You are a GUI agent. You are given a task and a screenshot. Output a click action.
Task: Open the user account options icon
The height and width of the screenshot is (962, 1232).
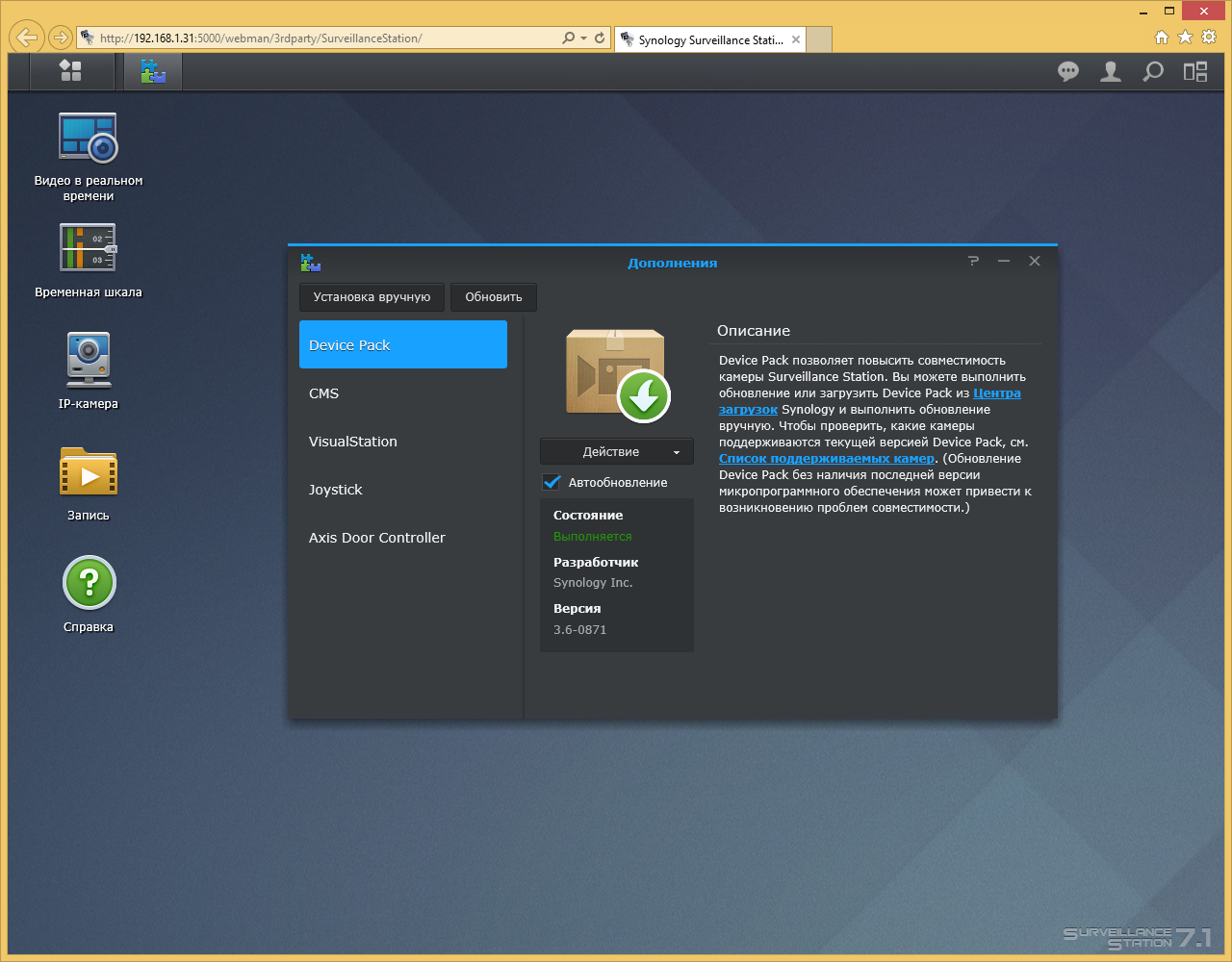(x=1111, y=71)
